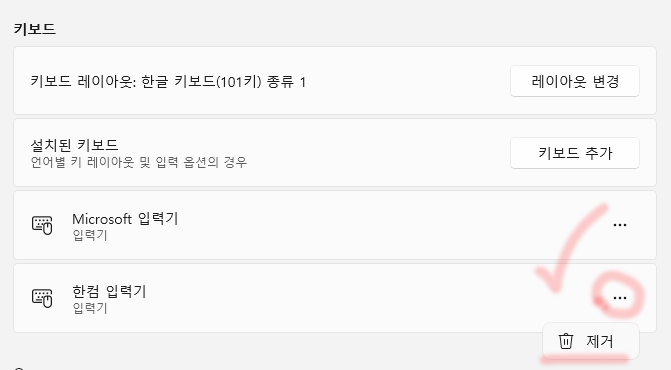Click 입력기 subtitle under Microsoft 입력기
This screenshot has width=671, height=370.
[x=90, y=235]
